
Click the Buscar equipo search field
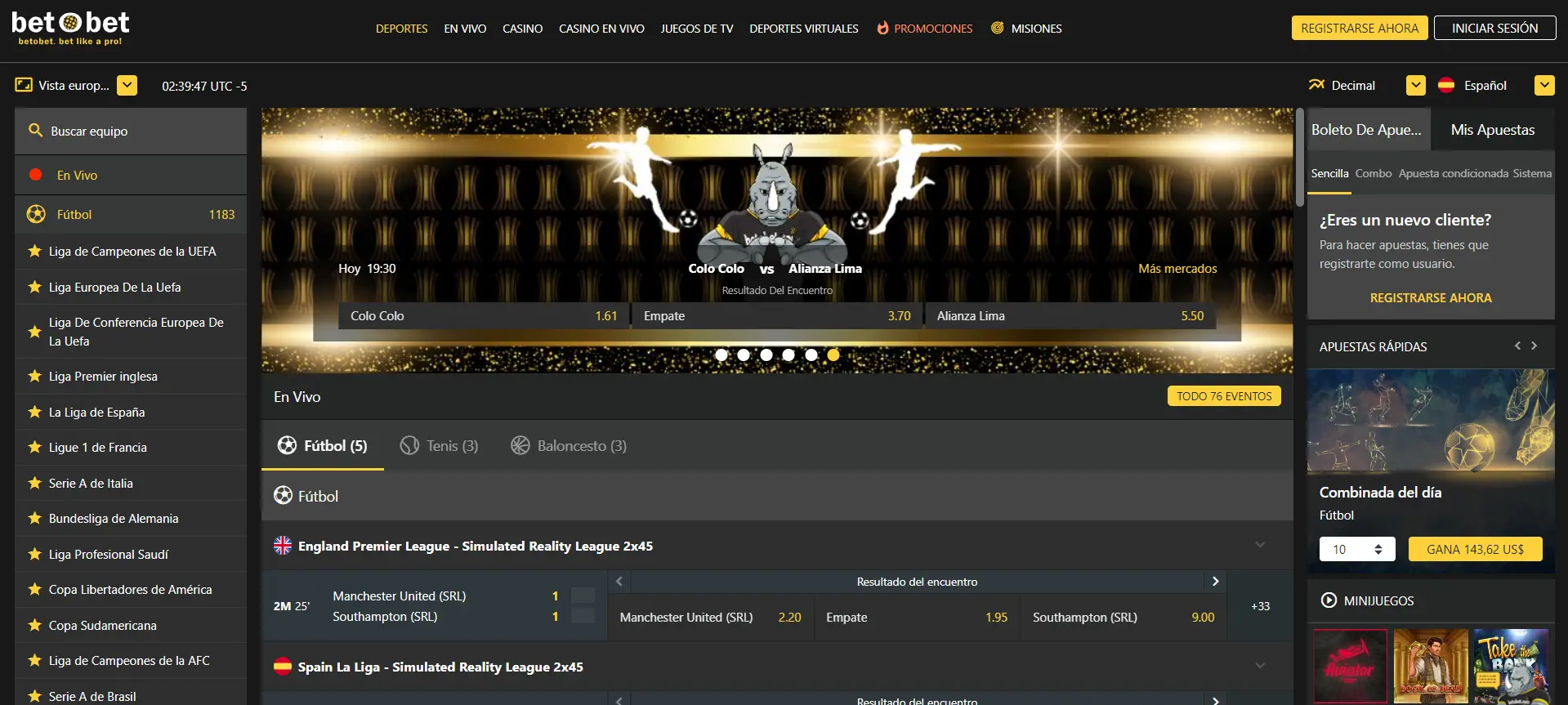coord(131,131)
